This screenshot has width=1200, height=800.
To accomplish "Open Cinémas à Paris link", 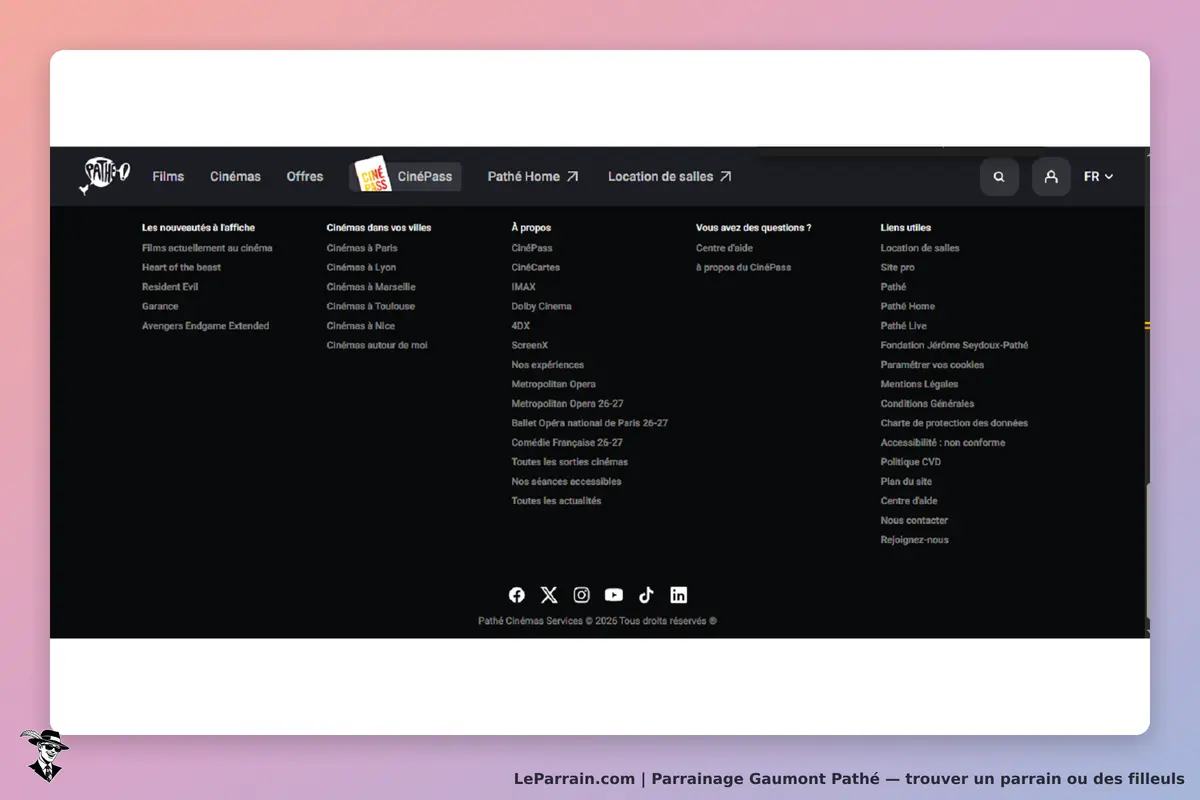I will 362,248.
